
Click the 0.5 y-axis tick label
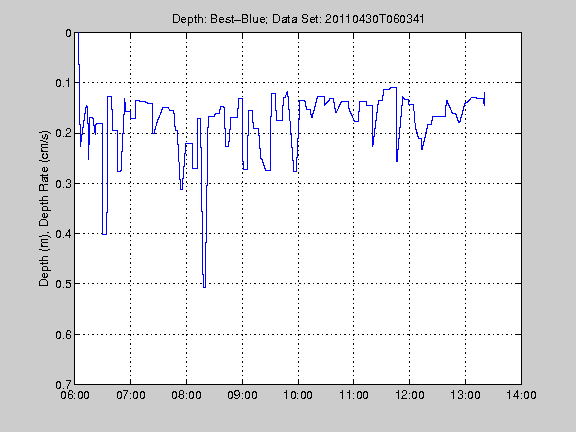pyautogui.click(x=63, y=284)
